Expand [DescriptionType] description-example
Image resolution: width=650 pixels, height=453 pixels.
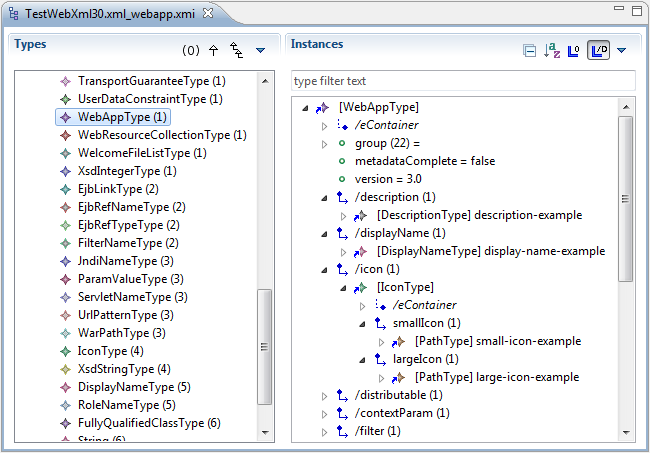[343, 216]
